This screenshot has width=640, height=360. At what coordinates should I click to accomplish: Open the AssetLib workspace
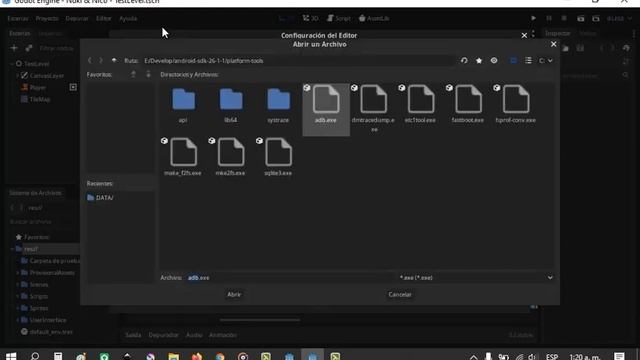point(374,18)
